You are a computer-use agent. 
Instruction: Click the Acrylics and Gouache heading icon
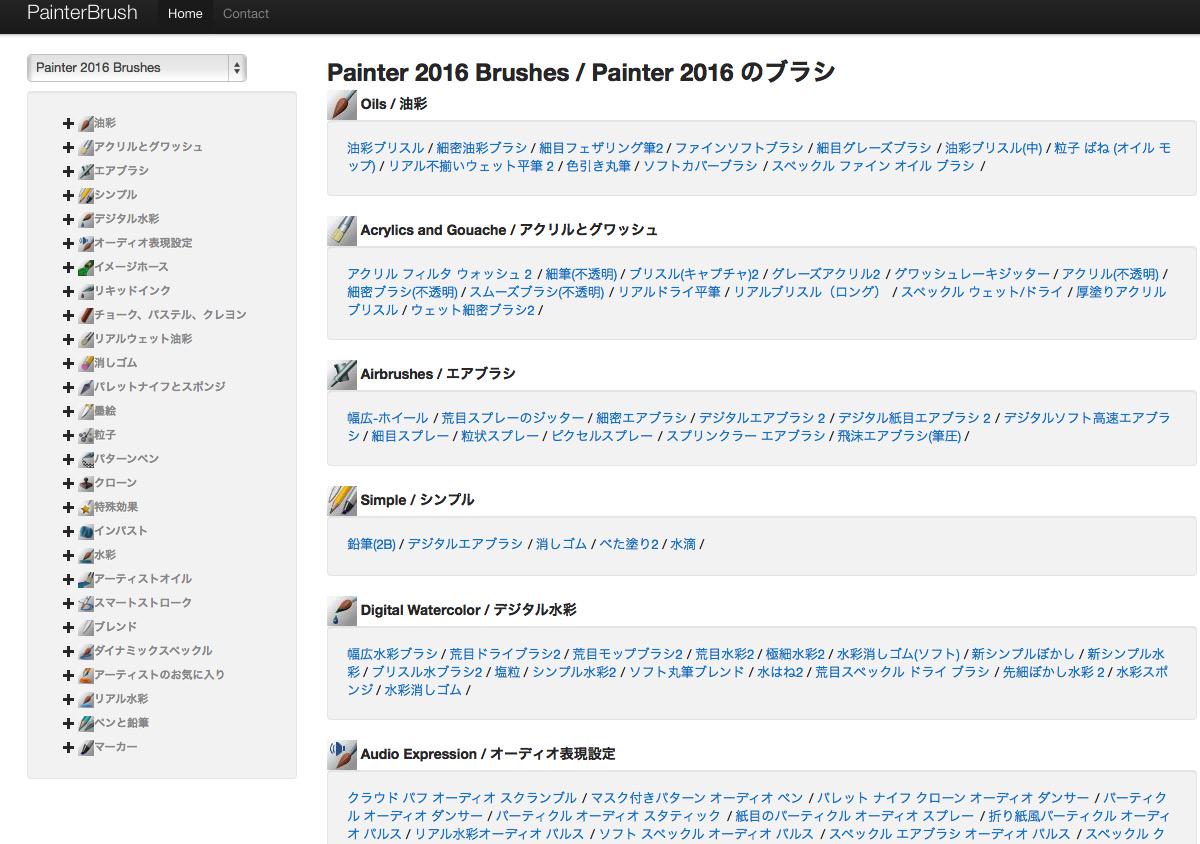(342, 231)
